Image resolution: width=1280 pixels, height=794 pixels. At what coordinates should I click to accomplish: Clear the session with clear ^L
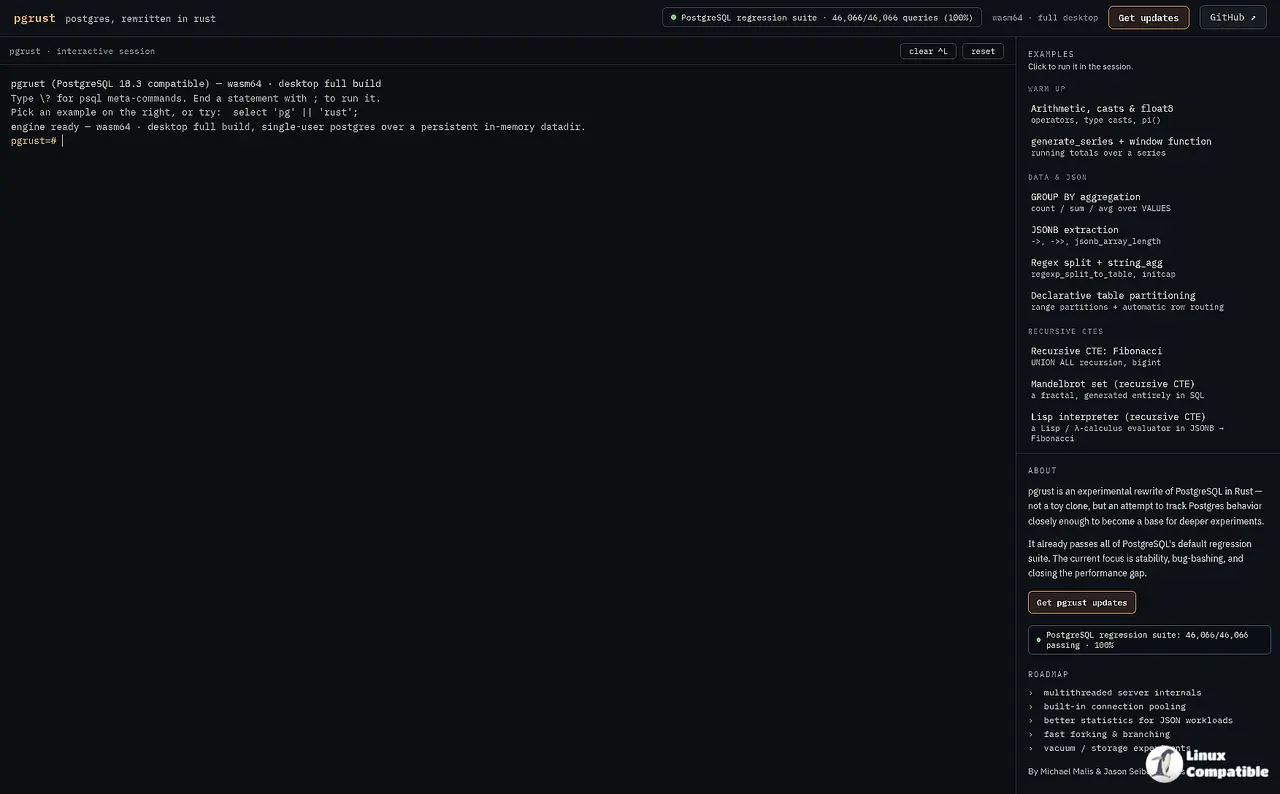(928, 51)
